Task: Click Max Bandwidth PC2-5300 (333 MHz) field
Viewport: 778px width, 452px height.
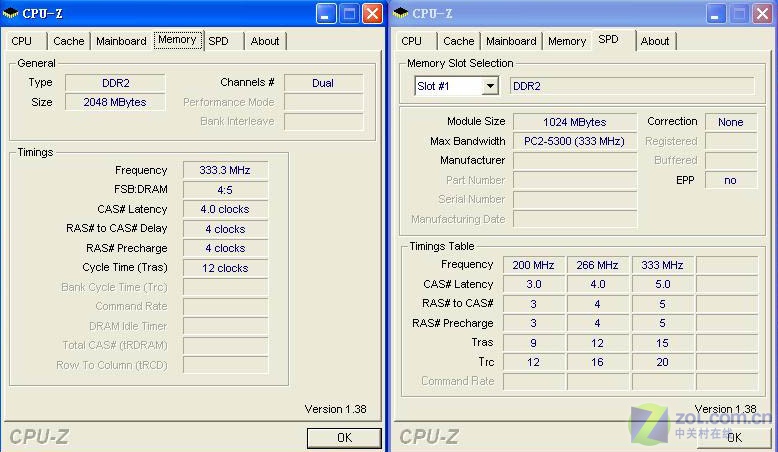Action: pos(575,141)
